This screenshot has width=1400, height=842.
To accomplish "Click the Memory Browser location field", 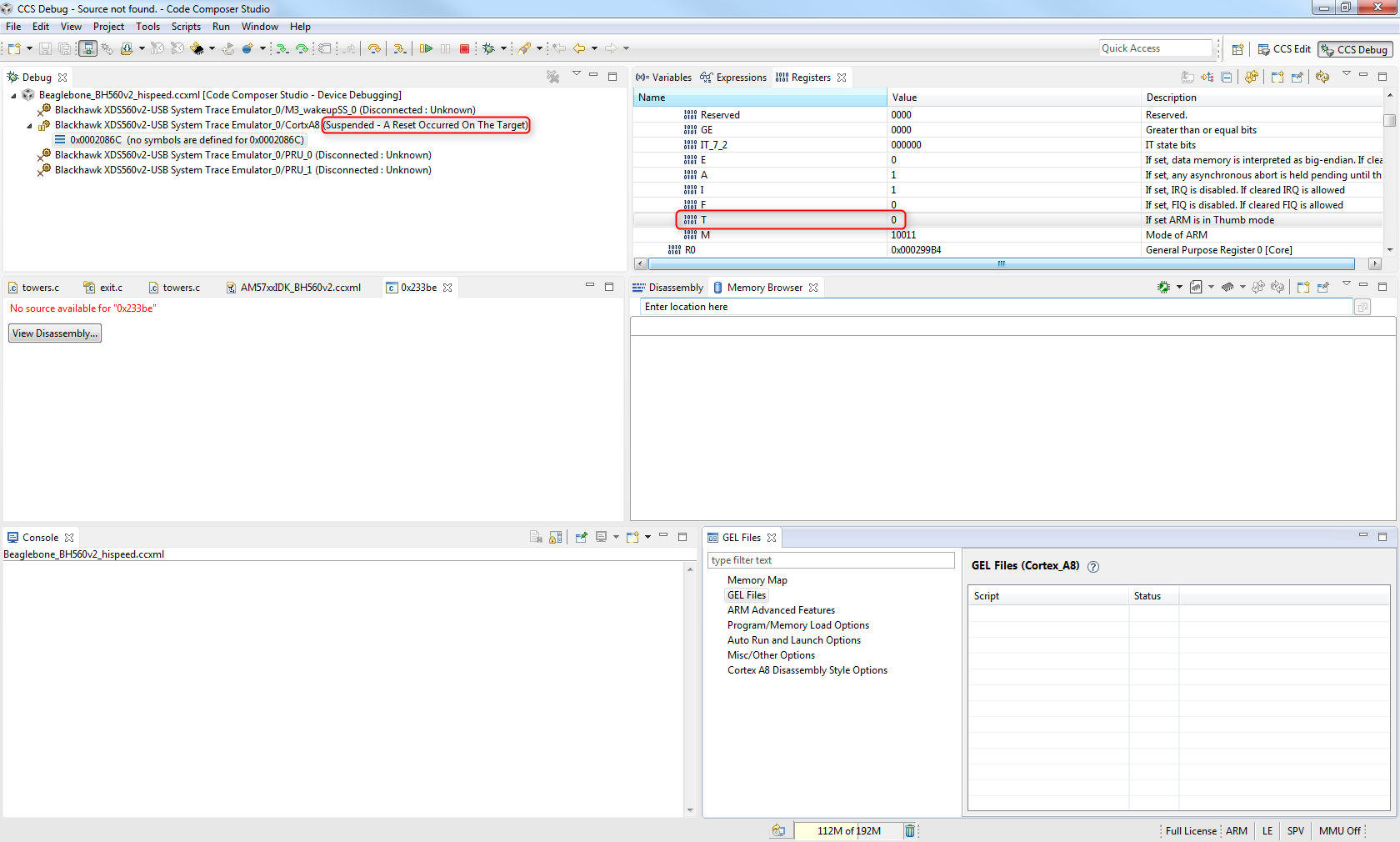I will tap(997, 307).
